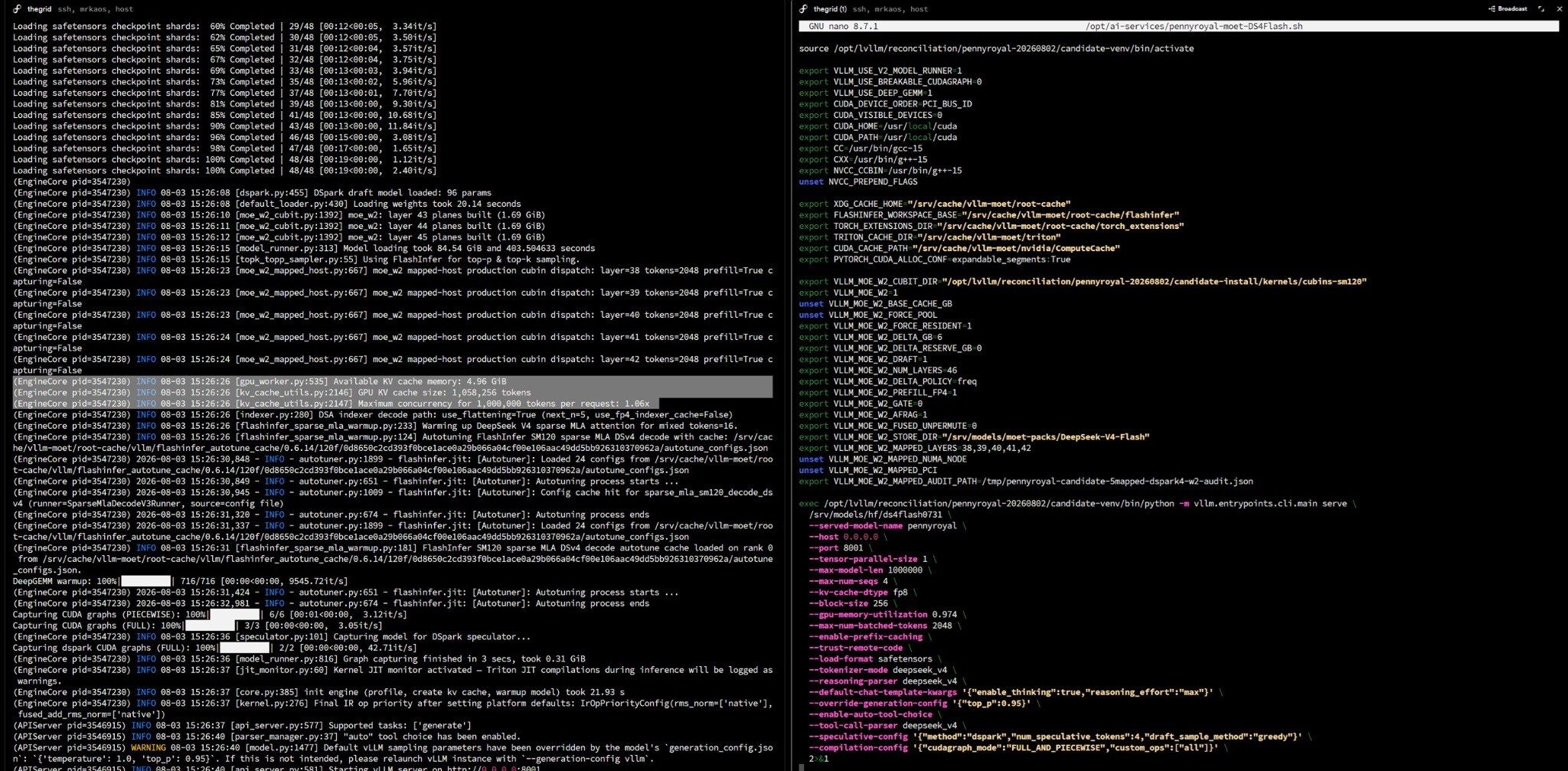Image resolution: width=1568 pixels, height=771 pixels.
Task: Click the nano file path pennyroyal-moet-DS4Flash.sh
Action: tap(1194, 26)
